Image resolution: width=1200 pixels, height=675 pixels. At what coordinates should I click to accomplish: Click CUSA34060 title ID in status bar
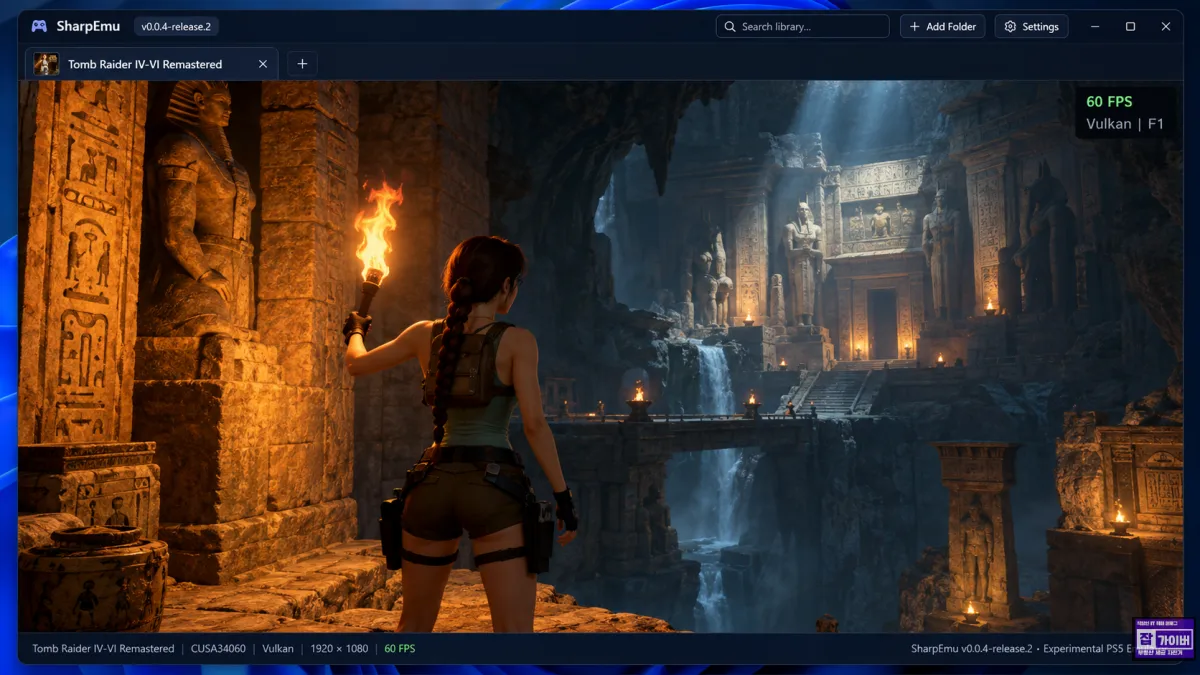218,648
